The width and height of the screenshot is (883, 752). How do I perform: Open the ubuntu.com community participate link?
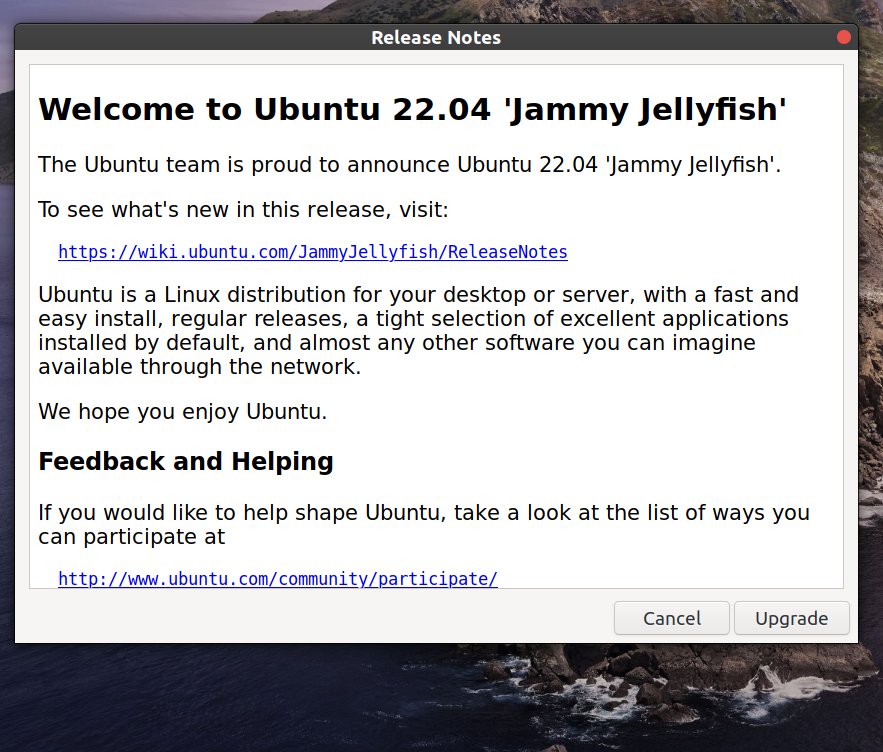tap(278, 579)
